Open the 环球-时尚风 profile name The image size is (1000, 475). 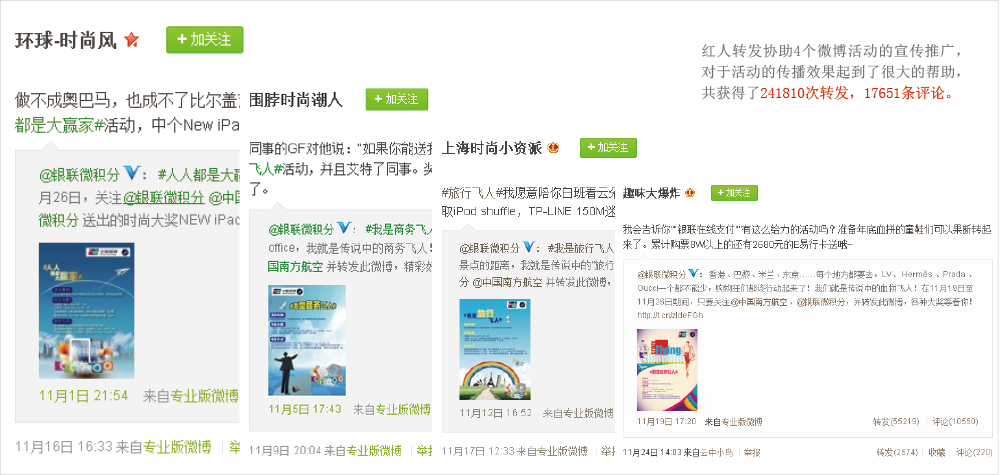point(66,40)
